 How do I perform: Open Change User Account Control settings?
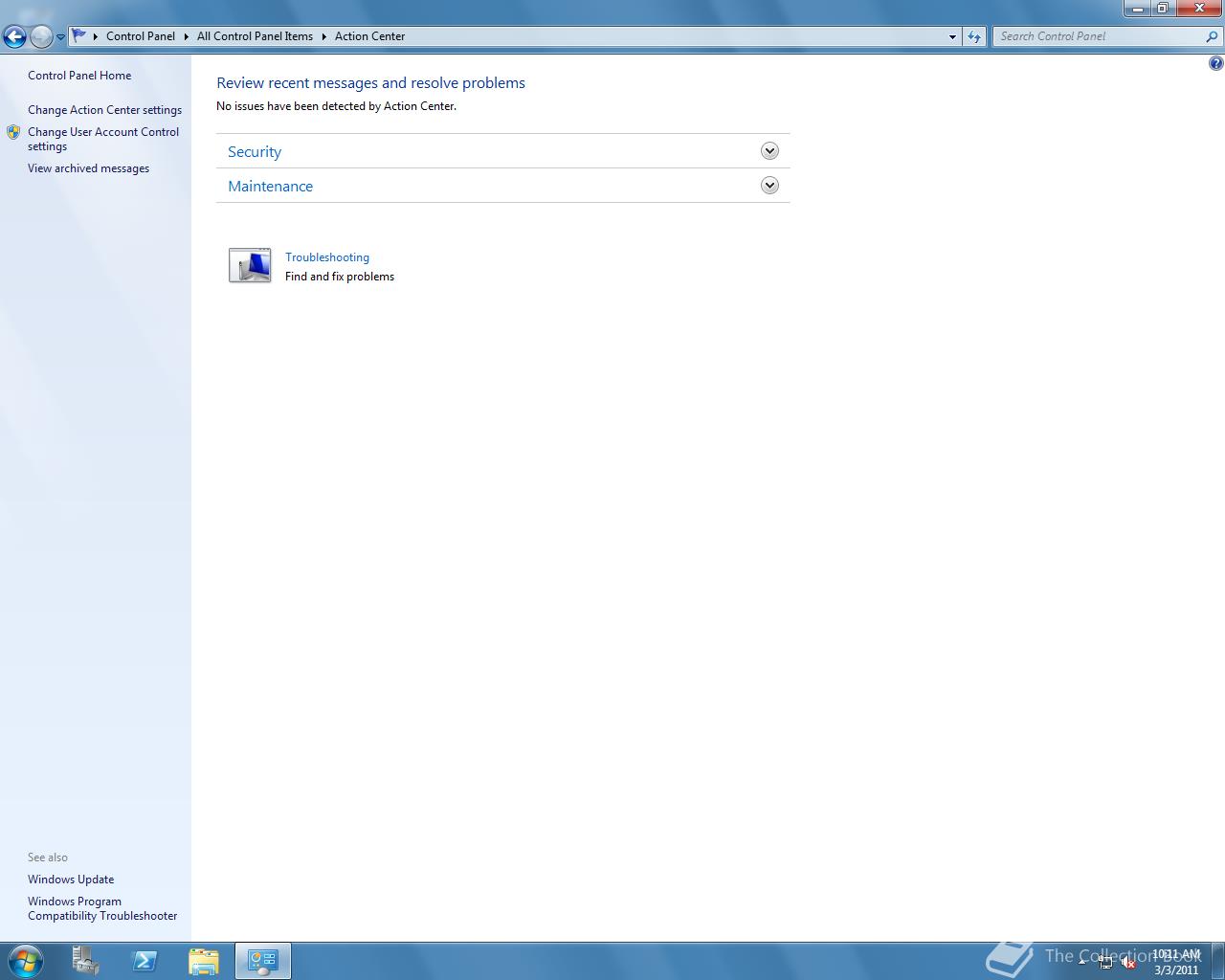pyautogui.click(x=103, y=139)
